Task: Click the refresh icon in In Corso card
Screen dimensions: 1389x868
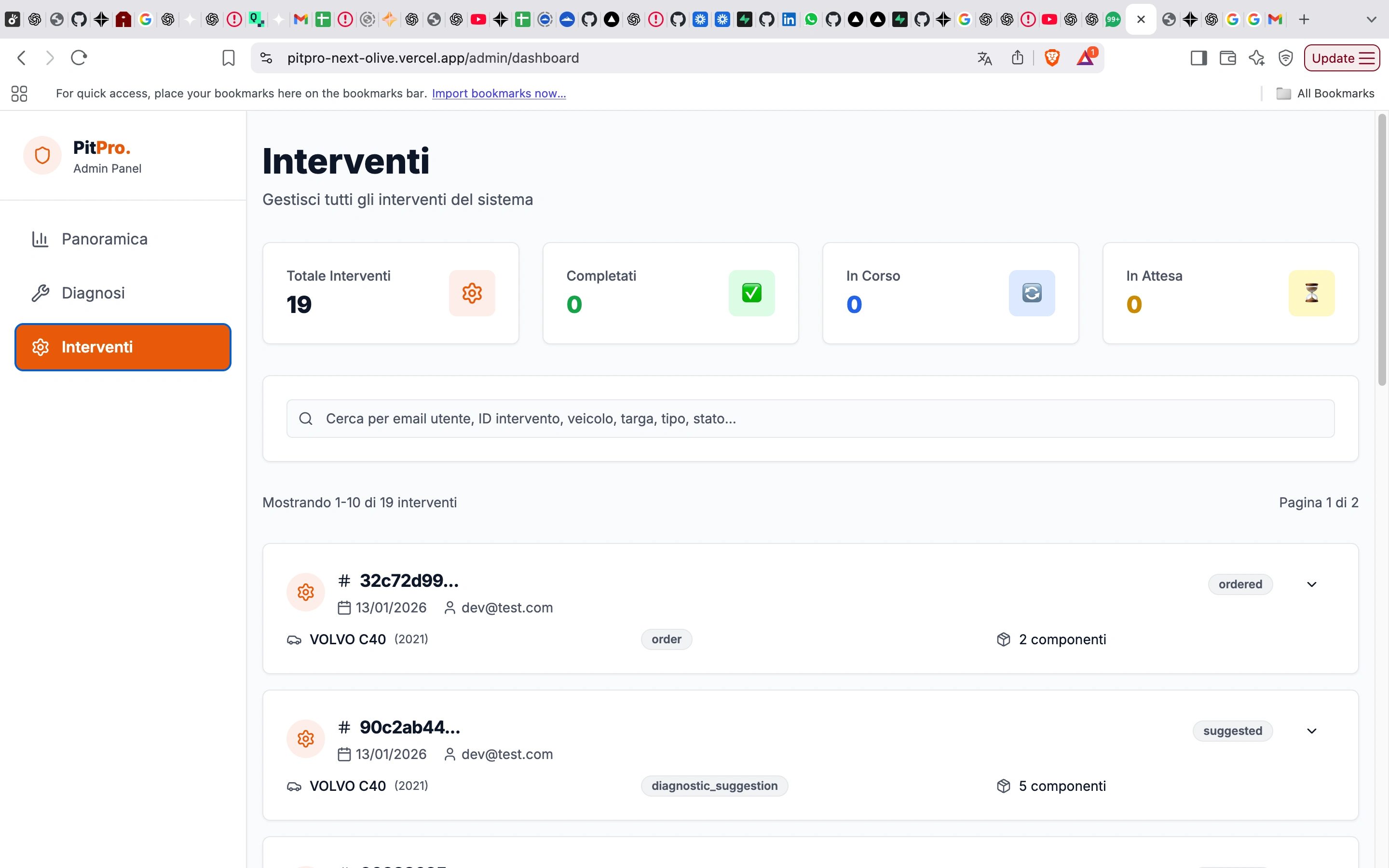Action: [1032, 293]
